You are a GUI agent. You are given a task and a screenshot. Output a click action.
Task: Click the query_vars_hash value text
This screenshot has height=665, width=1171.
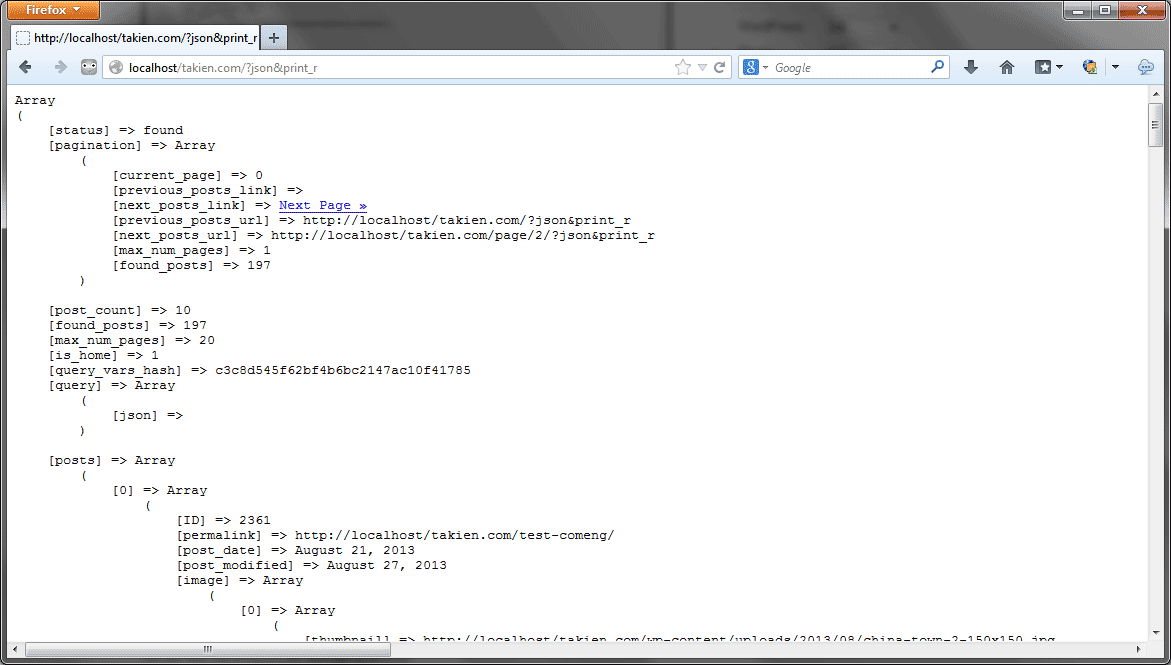pyautogui.click(x=343, y=370)
